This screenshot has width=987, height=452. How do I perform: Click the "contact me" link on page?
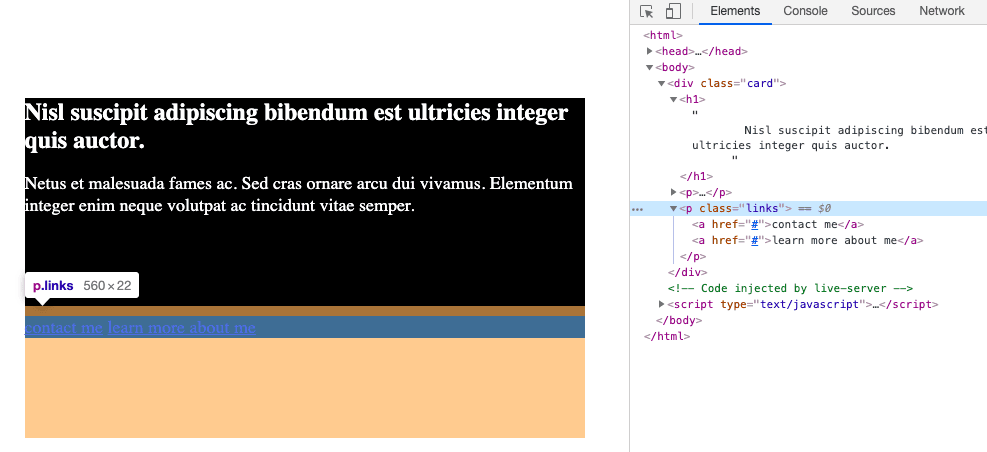pyautogui.click(x=64, y=328)
